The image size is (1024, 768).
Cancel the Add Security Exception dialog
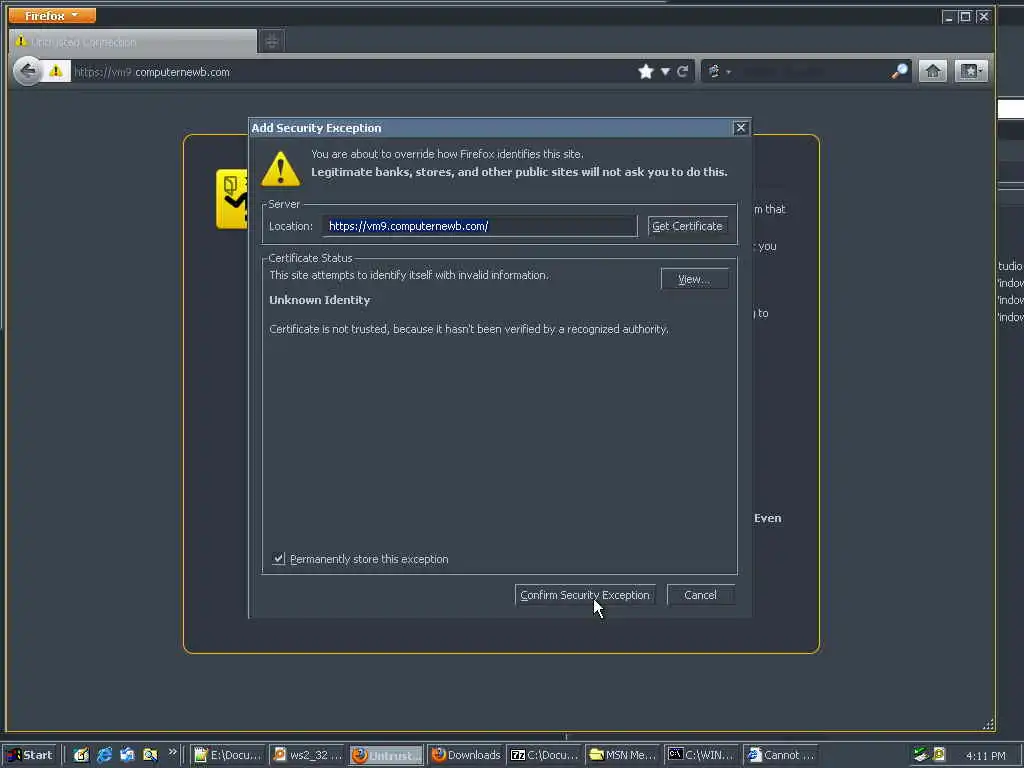click(700, 595)
